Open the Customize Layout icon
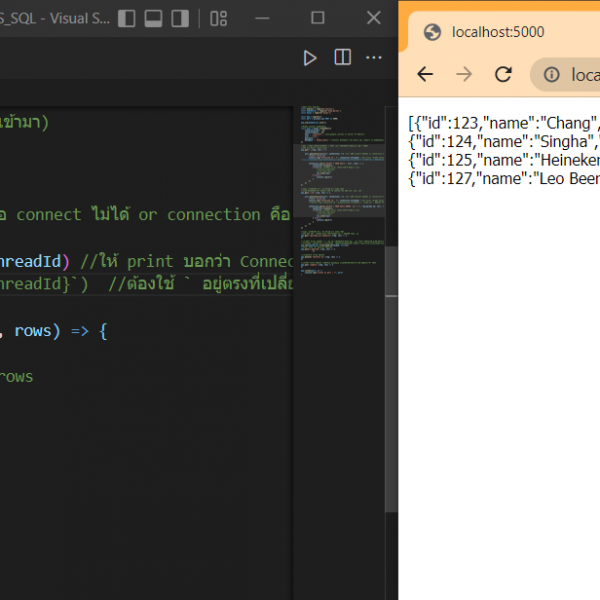Viewport: 600px width, 600px height. click(x=219, y=18)
